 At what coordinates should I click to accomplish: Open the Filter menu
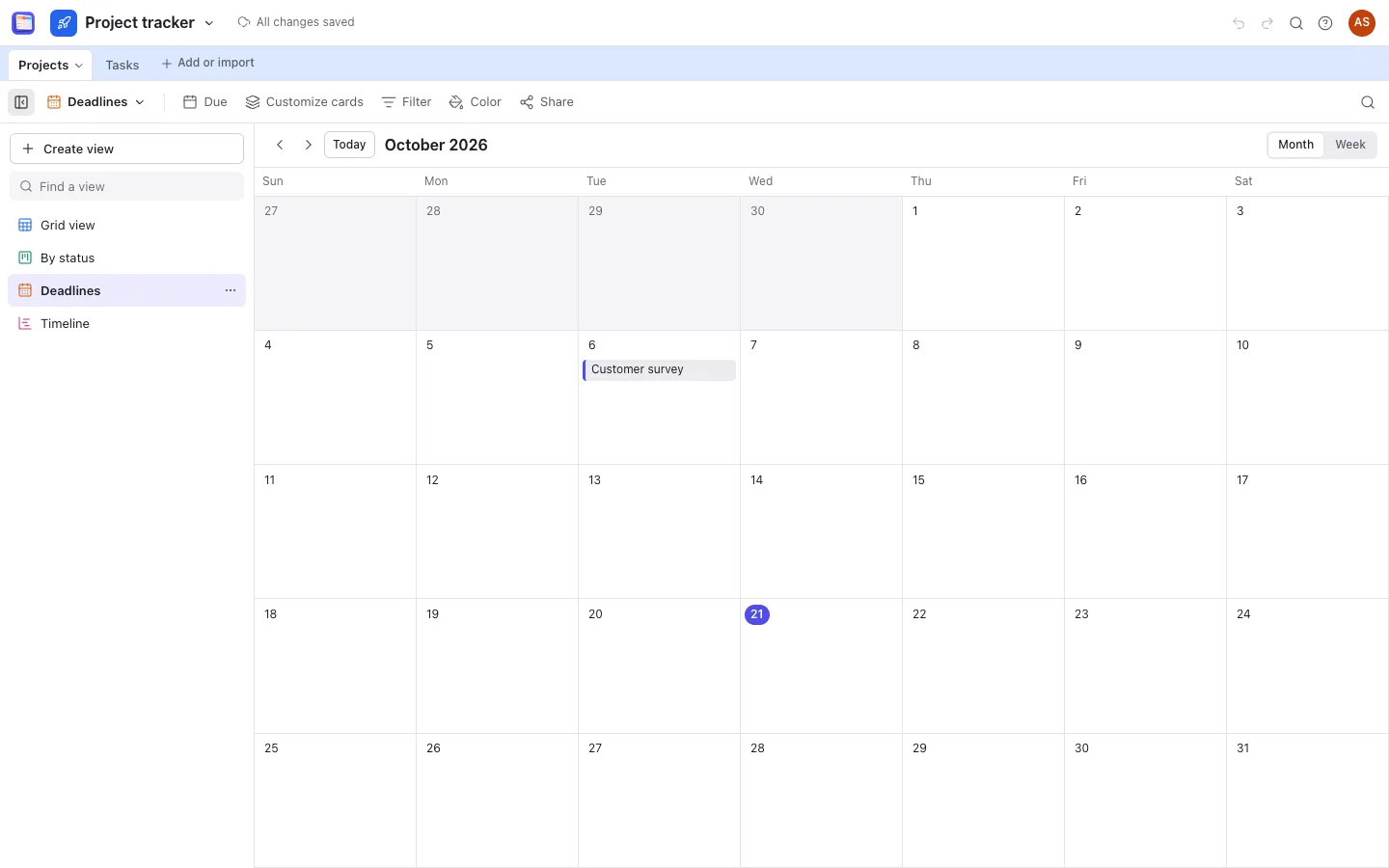click(x=406, y=102)
